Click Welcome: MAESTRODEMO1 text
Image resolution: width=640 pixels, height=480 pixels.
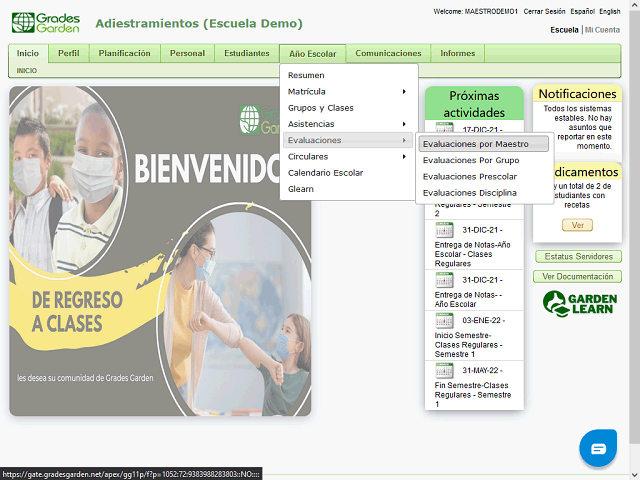476,11
